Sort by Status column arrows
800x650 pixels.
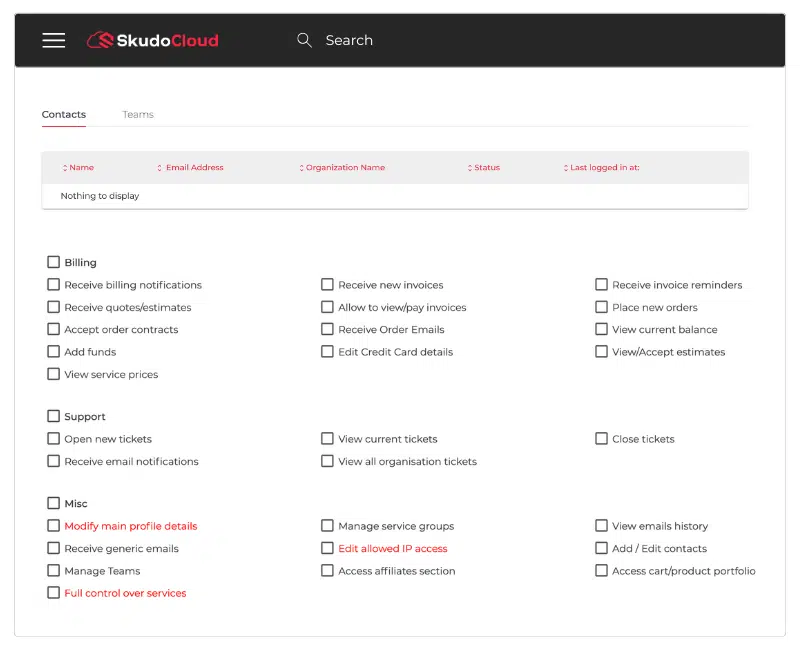point(470,168)
